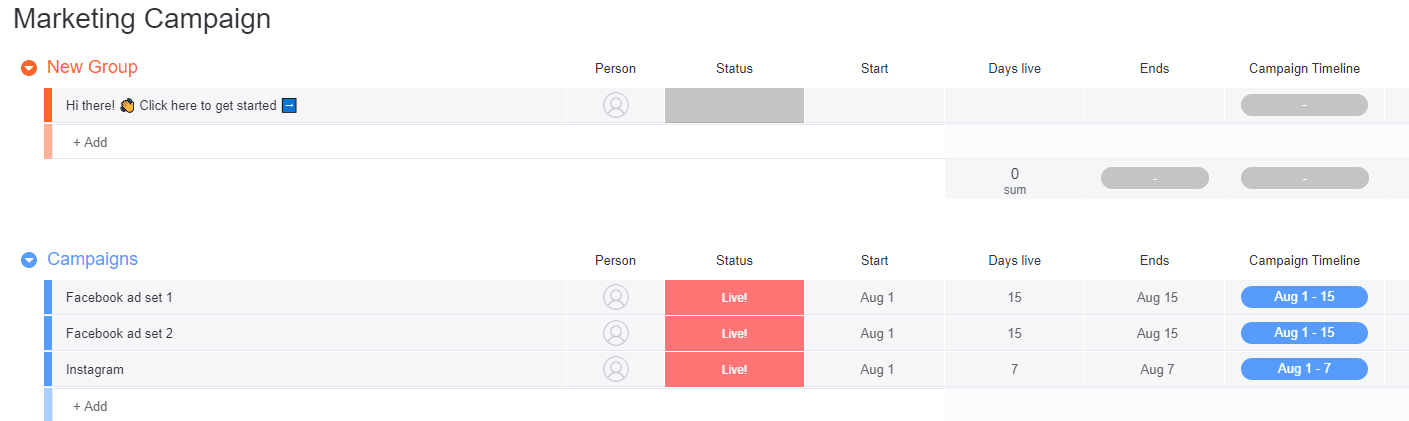This screenshot has height=421, width=1409.
Task: Collapse the Campaigns group arrow
Action: [29, 260]
